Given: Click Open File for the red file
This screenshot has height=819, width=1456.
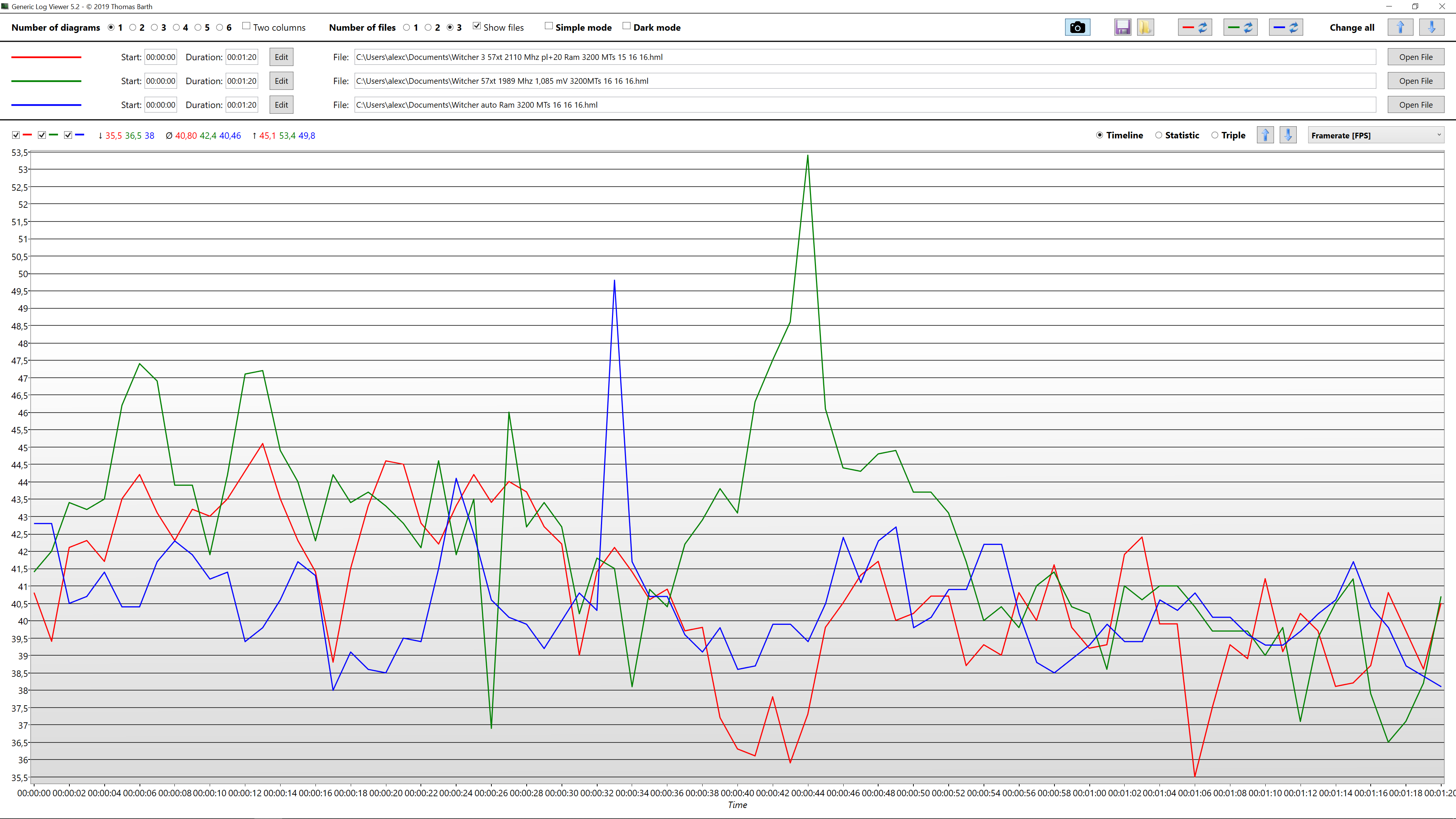Looking at the screenshot, I should pyautogui.click(x=1415, y=57).
